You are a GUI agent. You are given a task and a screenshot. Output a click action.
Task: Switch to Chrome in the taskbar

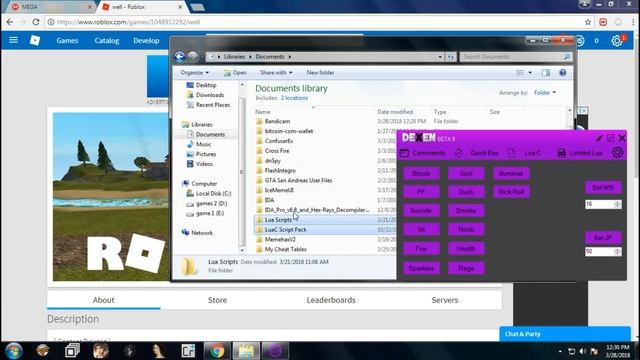point(217,351)
